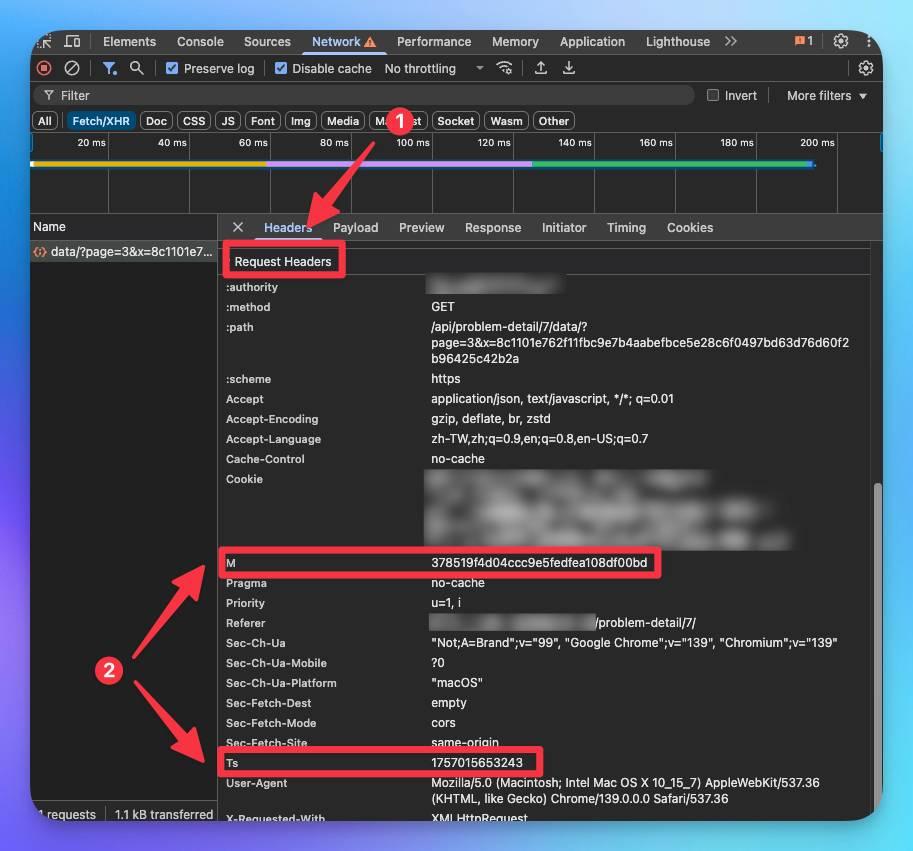Screen dimensions: 913x851
Task: Open the Initiator detail tab
Action: click(x=564, y=228)
